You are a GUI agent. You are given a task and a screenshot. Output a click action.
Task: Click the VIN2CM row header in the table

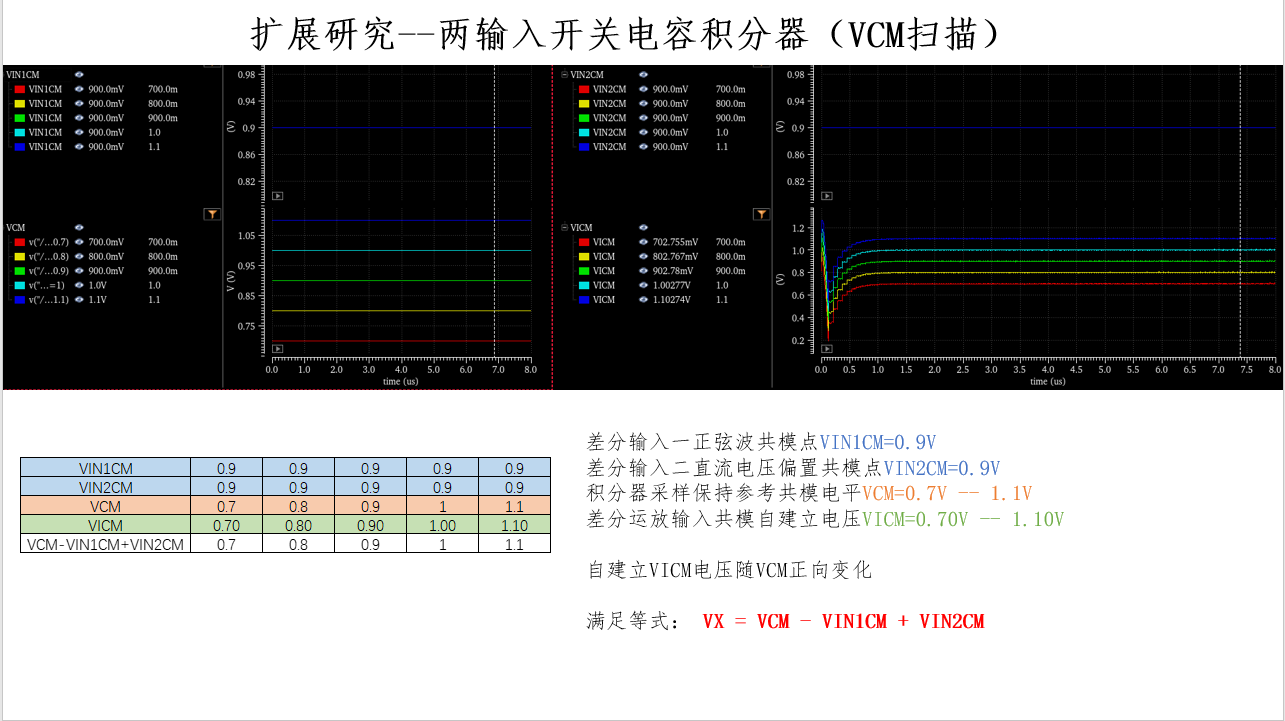tap(106, 487)
